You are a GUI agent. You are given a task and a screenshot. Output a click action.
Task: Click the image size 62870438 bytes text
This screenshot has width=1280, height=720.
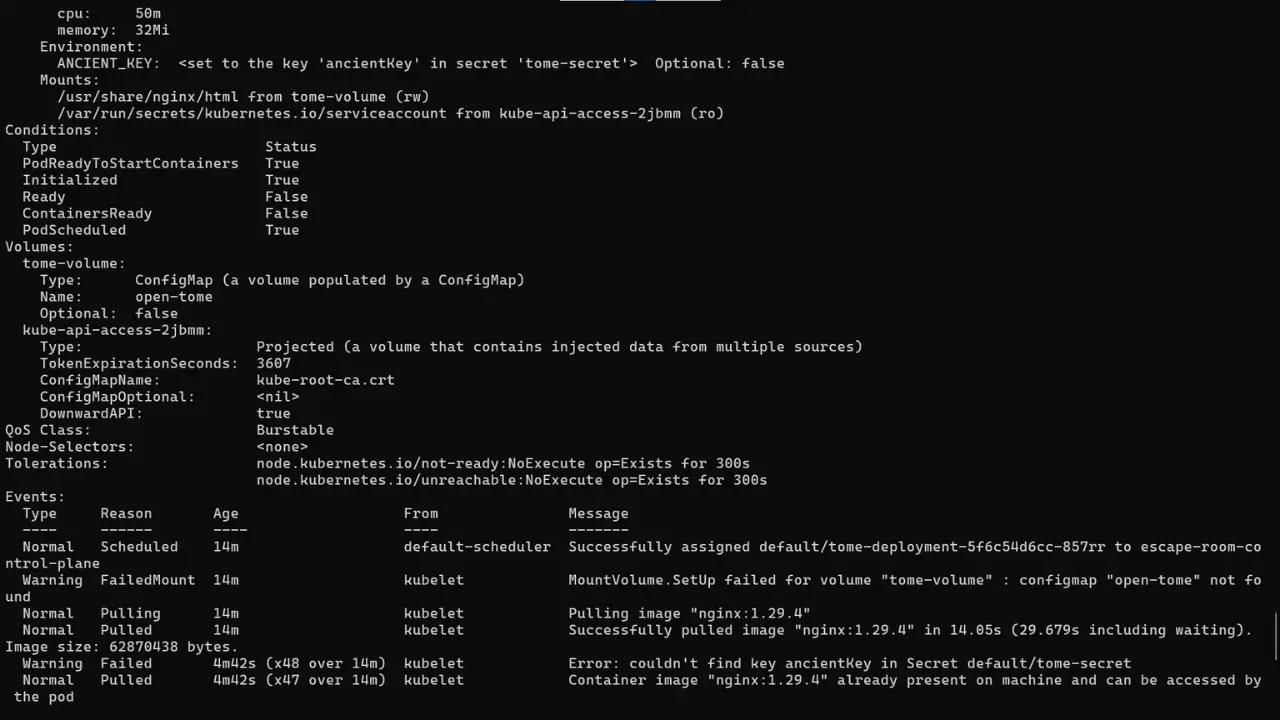pyautogui.click(x=122, y=647)
